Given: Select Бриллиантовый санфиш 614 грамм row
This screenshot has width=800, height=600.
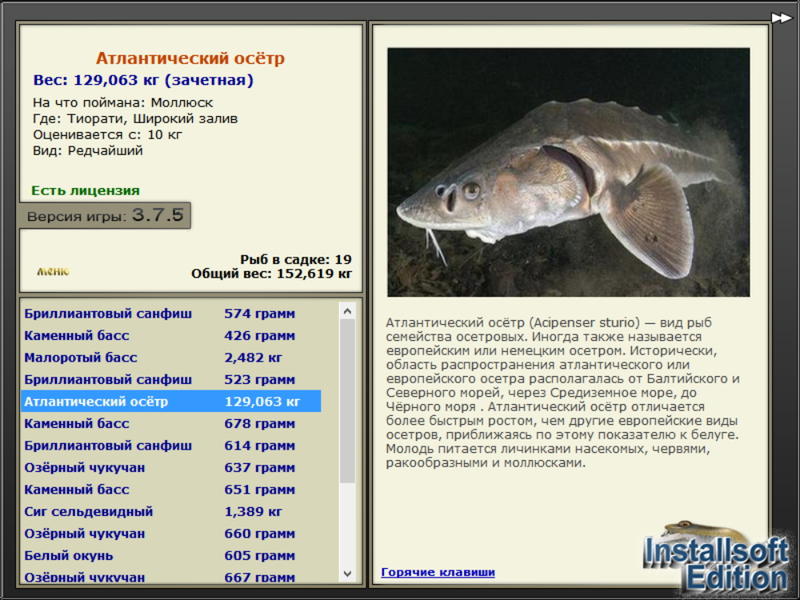Looking at the screenshot, I should click(x=171, y=445).
